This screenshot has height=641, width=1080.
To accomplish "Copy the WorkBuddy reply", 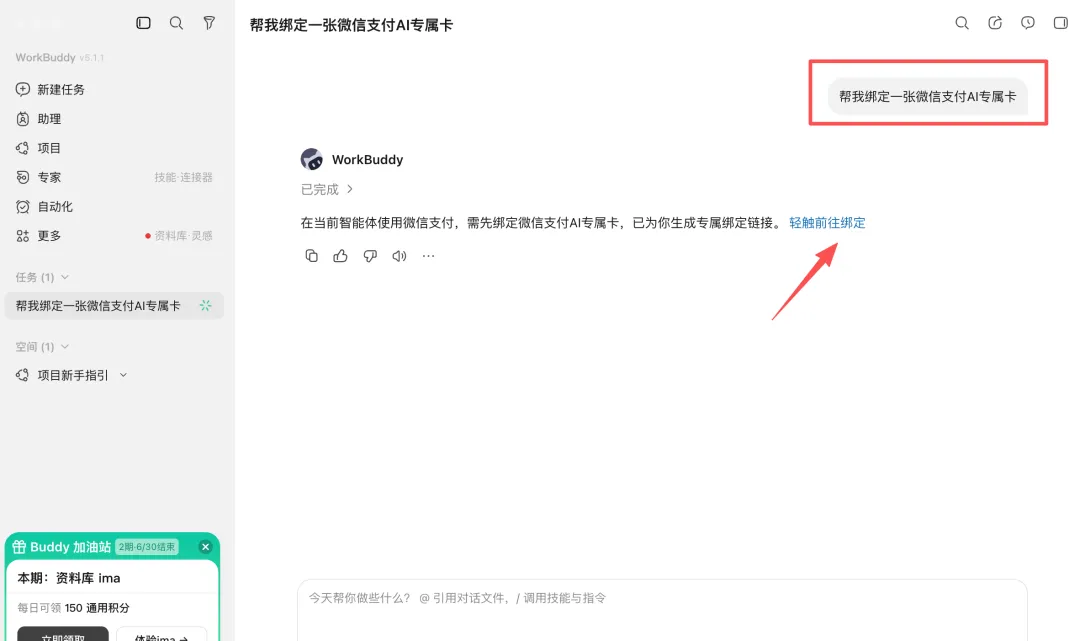I will tap(311, 256).
